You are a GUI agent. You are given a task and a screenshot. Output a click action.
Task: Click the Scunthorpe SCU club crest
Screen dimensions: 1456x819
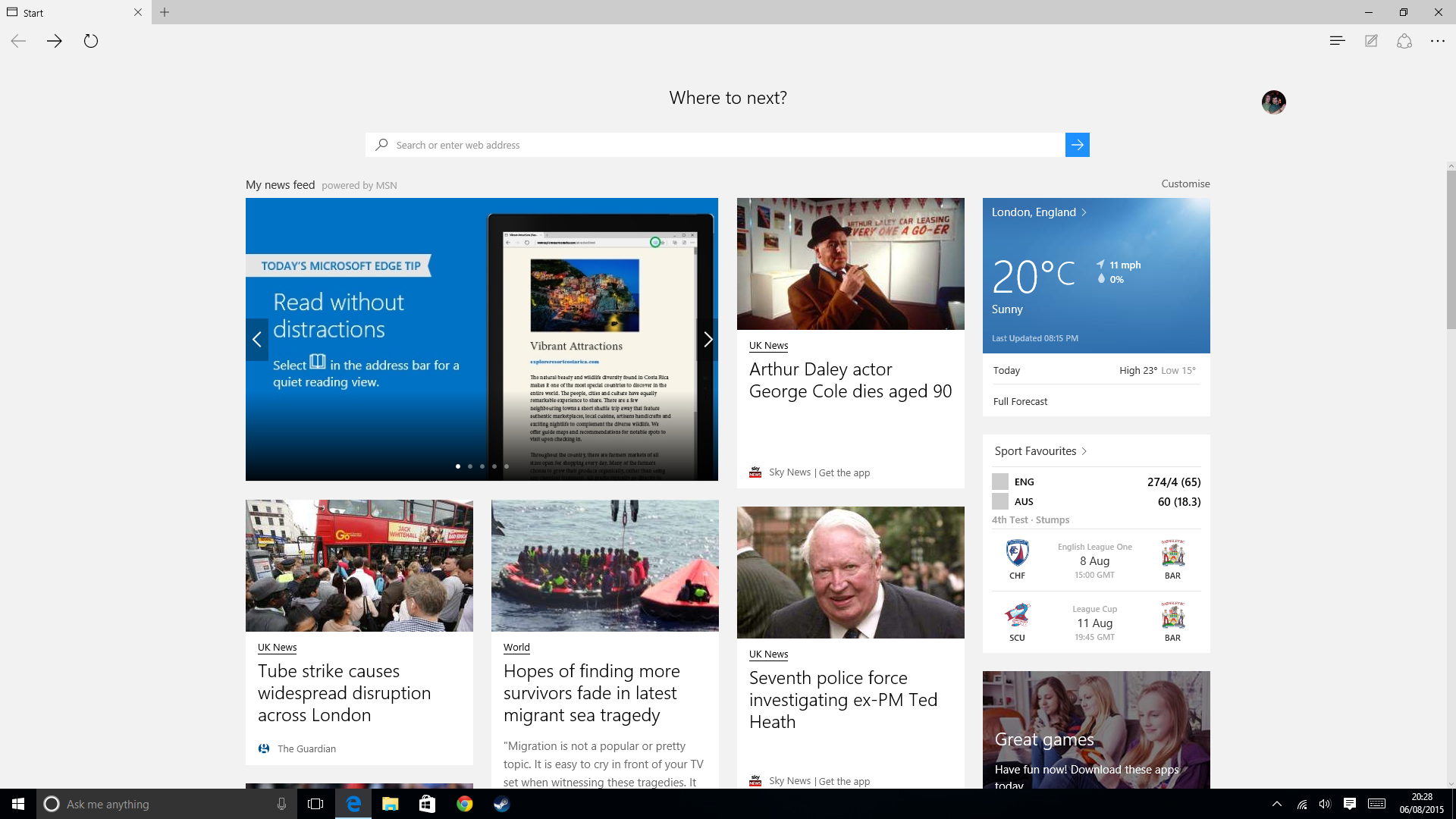[x=1017, y=616]
